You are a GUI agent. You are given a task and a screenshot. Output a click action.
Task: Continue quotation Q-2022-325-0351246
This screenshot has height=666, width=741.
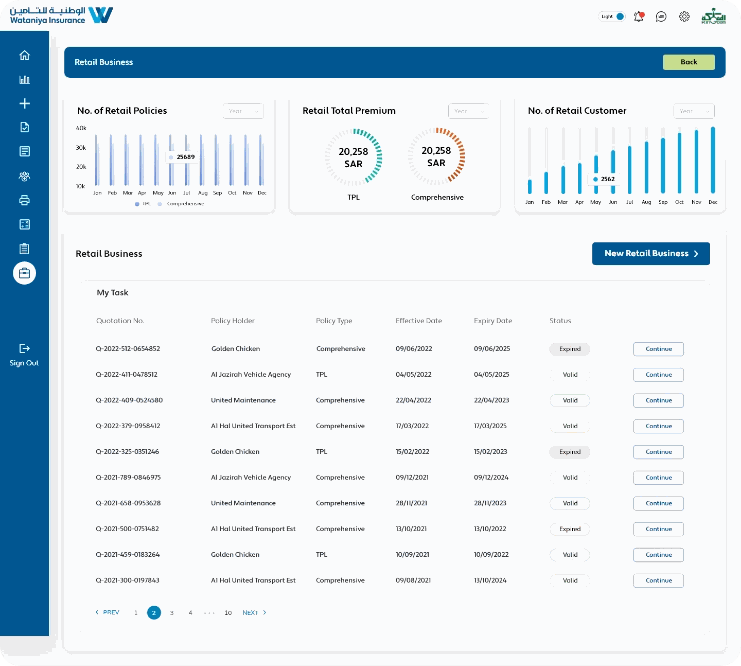tap(658, 452)
